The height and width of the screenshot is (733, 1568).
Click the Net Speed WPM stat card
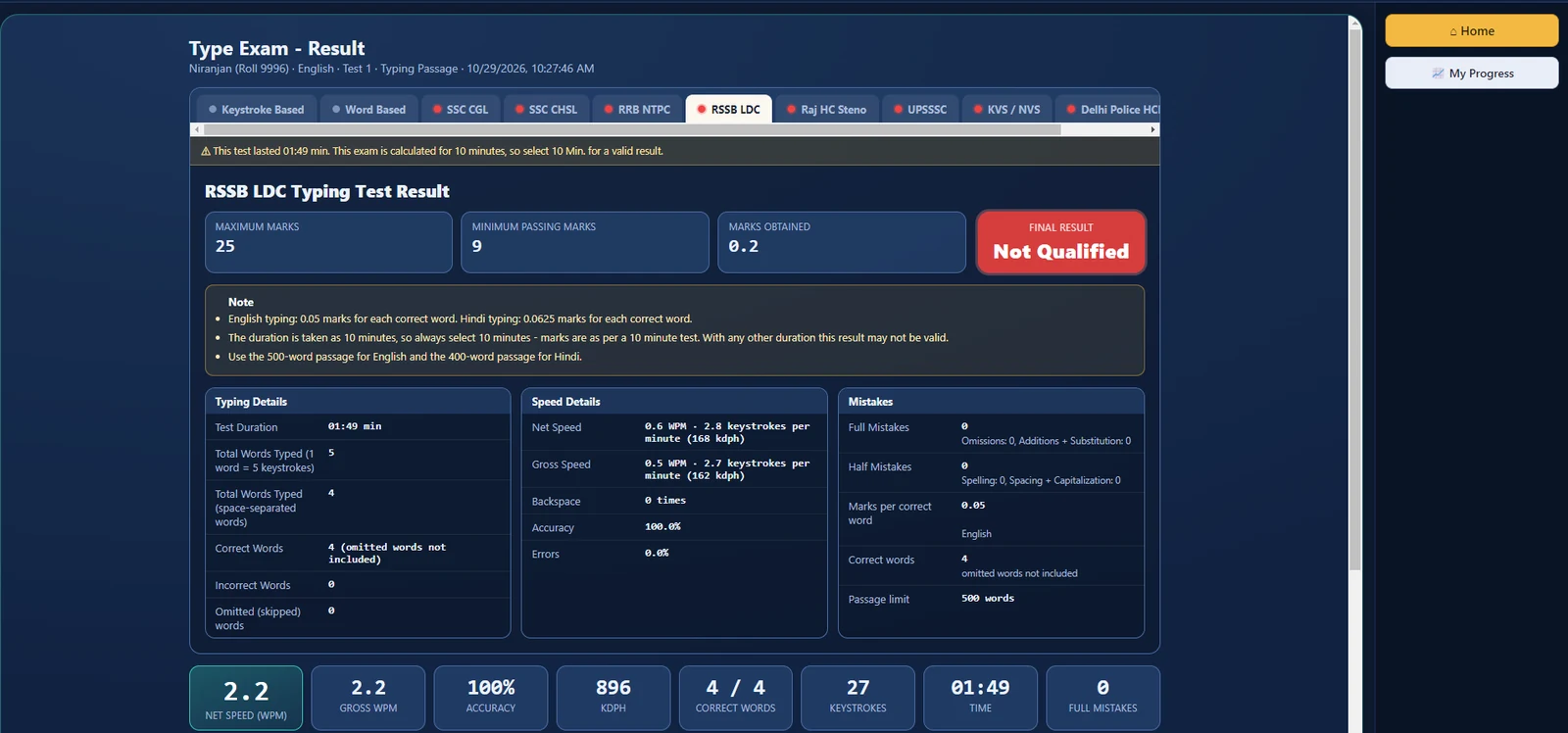click(x=246, y=698)
